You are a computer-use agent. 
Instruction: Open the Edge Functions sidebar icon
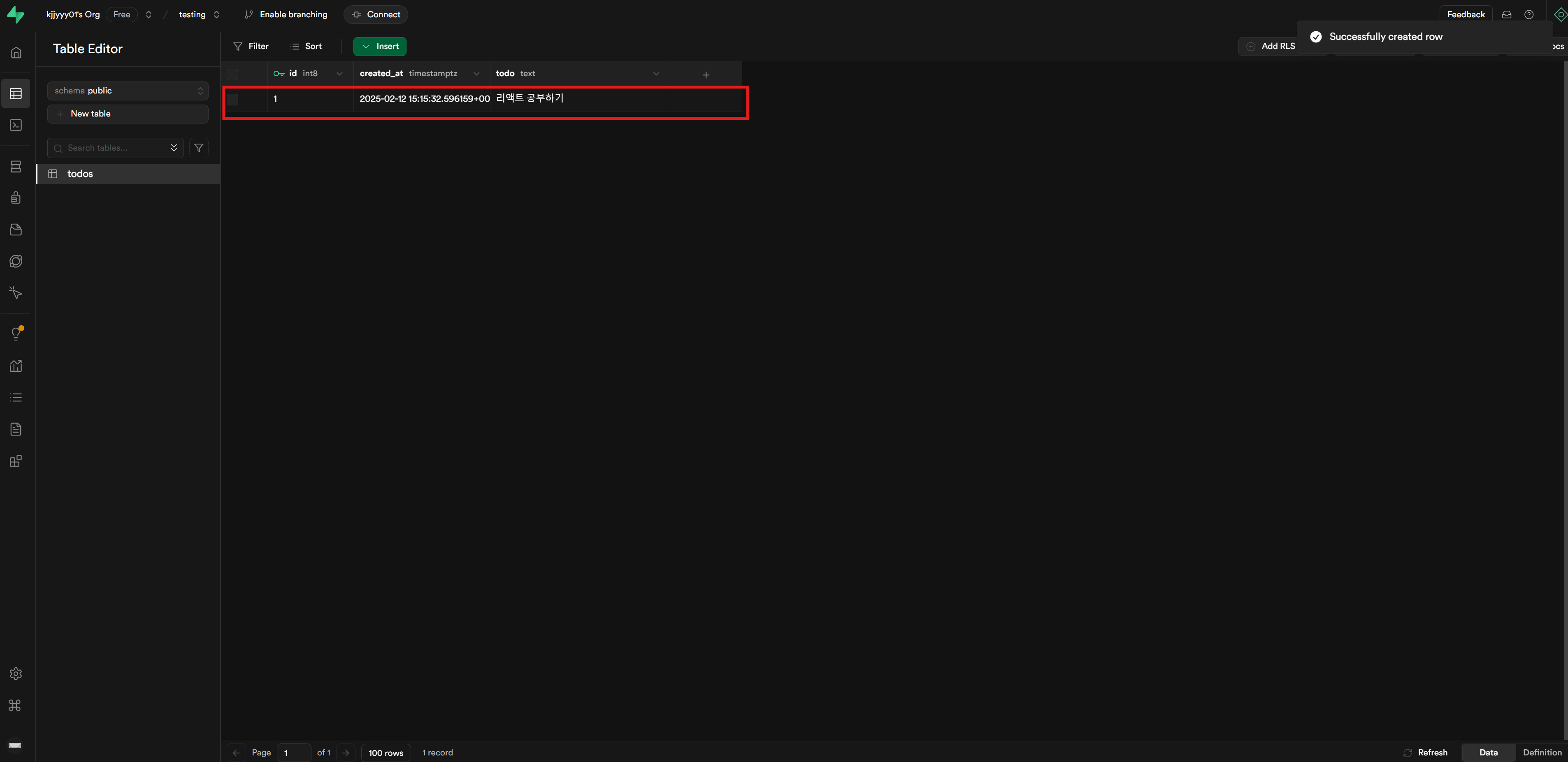tap(16, 261)
